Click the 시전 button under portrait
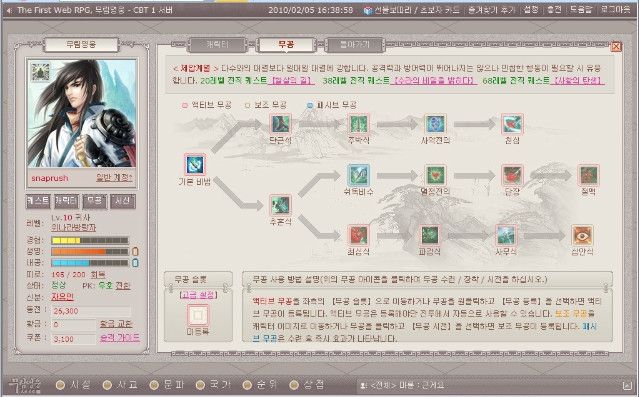Viewport: 639px width, 397px height. [123, 201]
